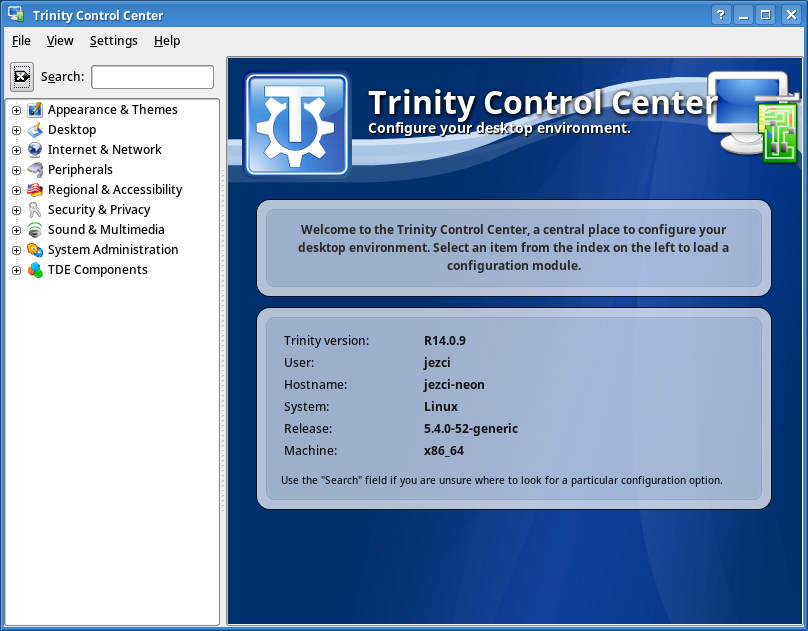Select the Appearance & Themes category icon

pos(35,109)
